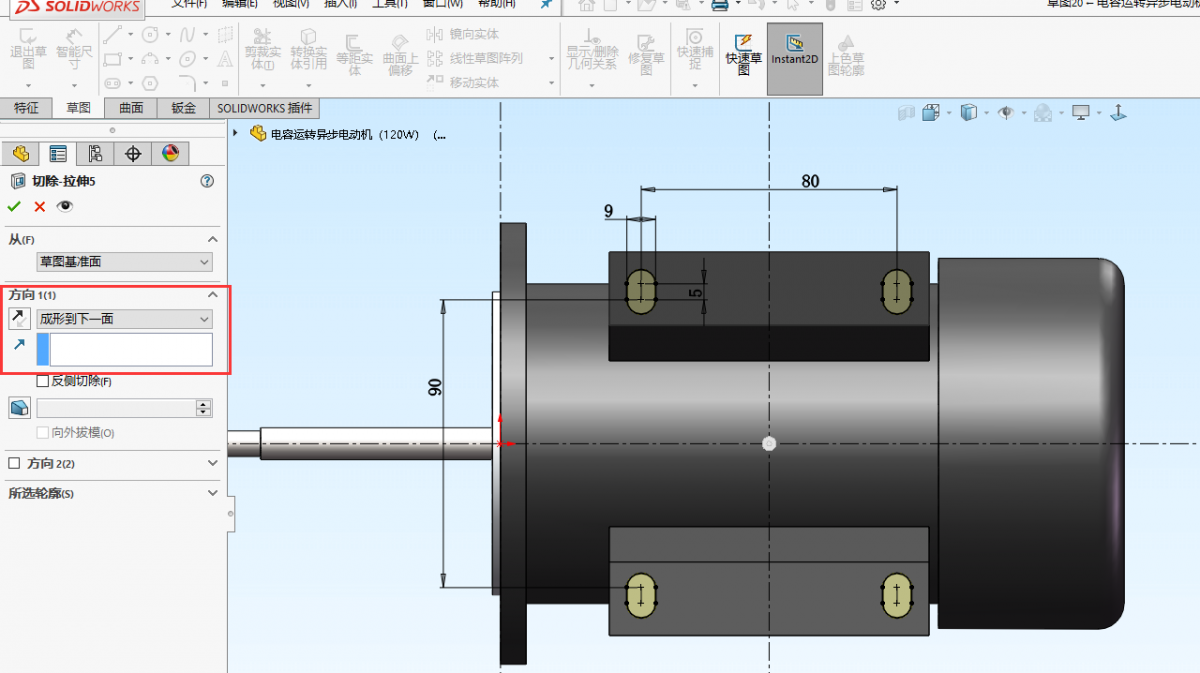This screenshot has height=673, width=1200.
Task: Expand the 电容运转异步电动机 tree node arrow
Action: [x=236, y=133]
